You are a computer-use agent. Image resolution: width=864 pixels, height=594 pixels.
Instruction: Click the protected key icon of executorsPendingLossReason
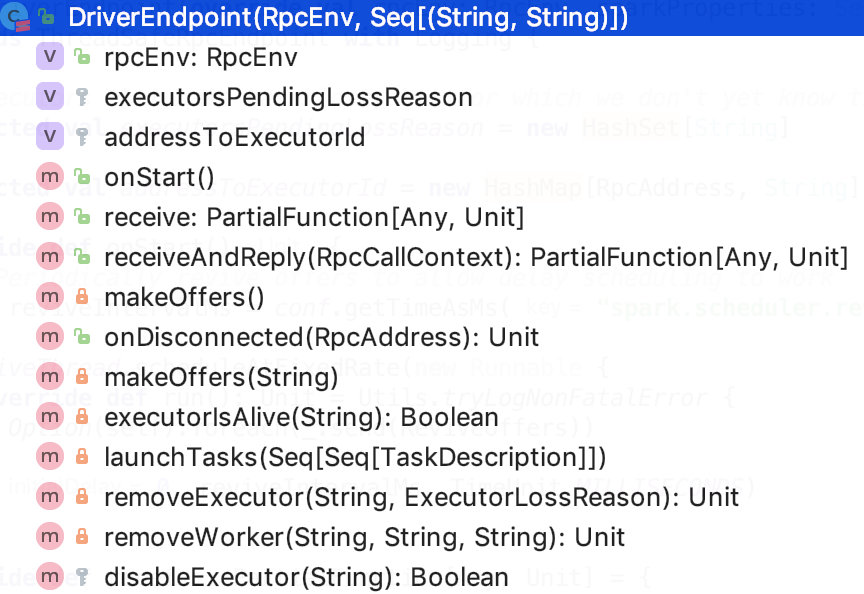[82, 97]
